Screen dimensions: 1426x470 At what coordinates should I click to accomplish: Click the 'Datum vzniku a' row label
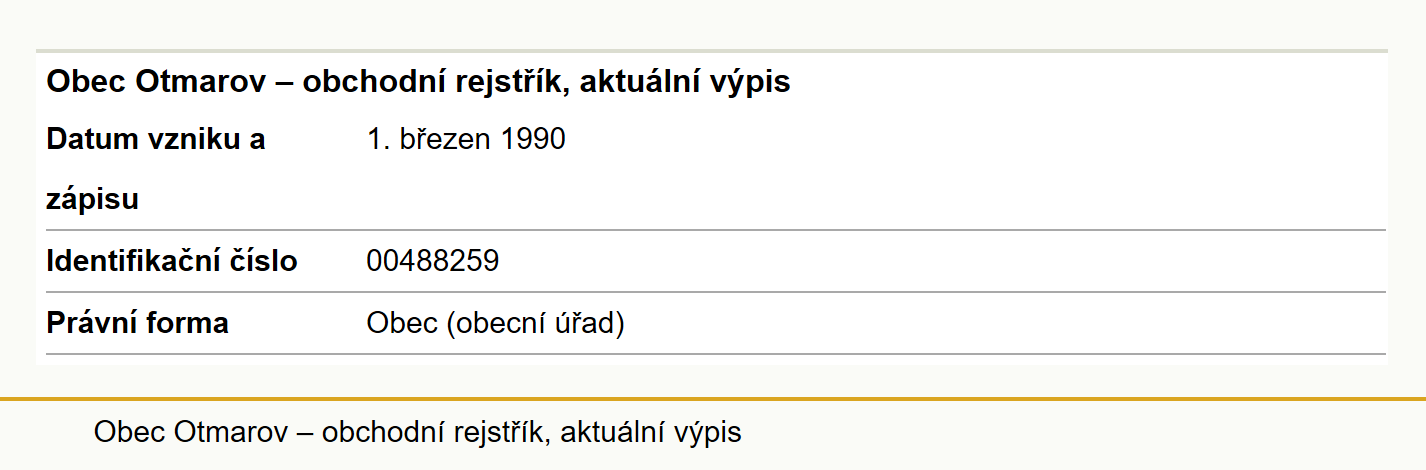click(x=156, y=139)
